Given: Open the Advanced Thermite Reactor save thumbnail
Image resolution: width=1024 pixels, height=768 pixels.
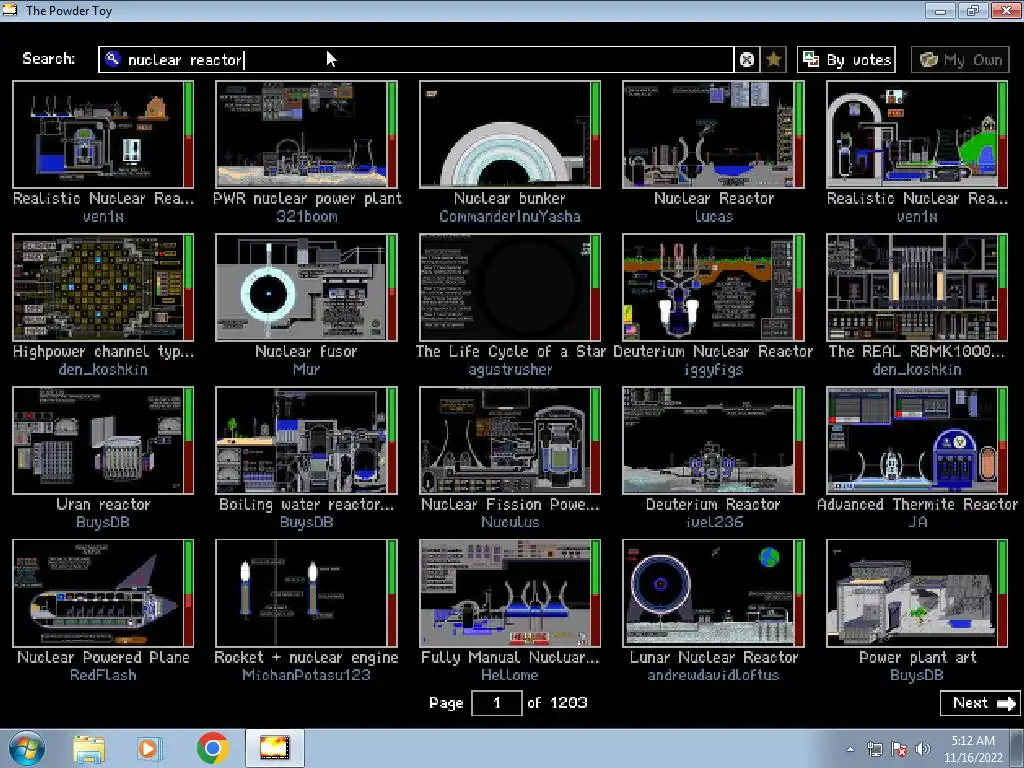Looking at the screenshot, I should (917, 440).
